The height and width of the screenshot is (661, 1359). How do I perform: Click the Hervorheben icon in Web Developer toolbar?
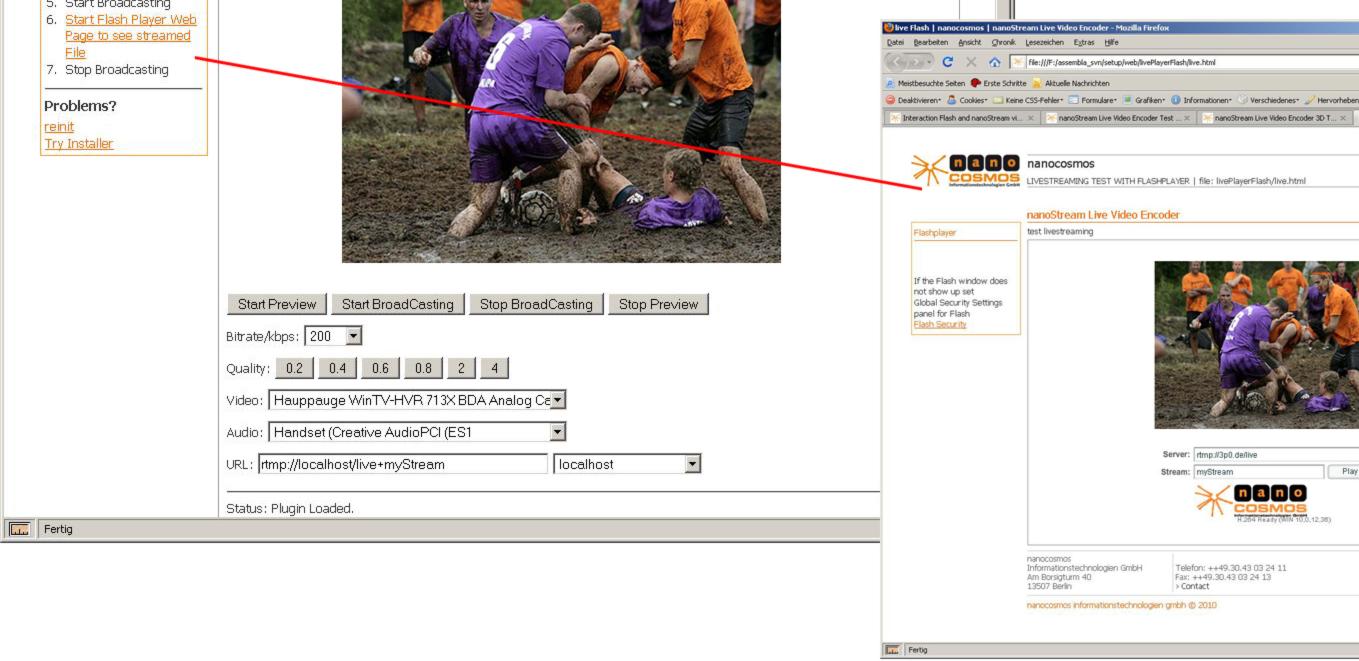[x=1310, y=99]
